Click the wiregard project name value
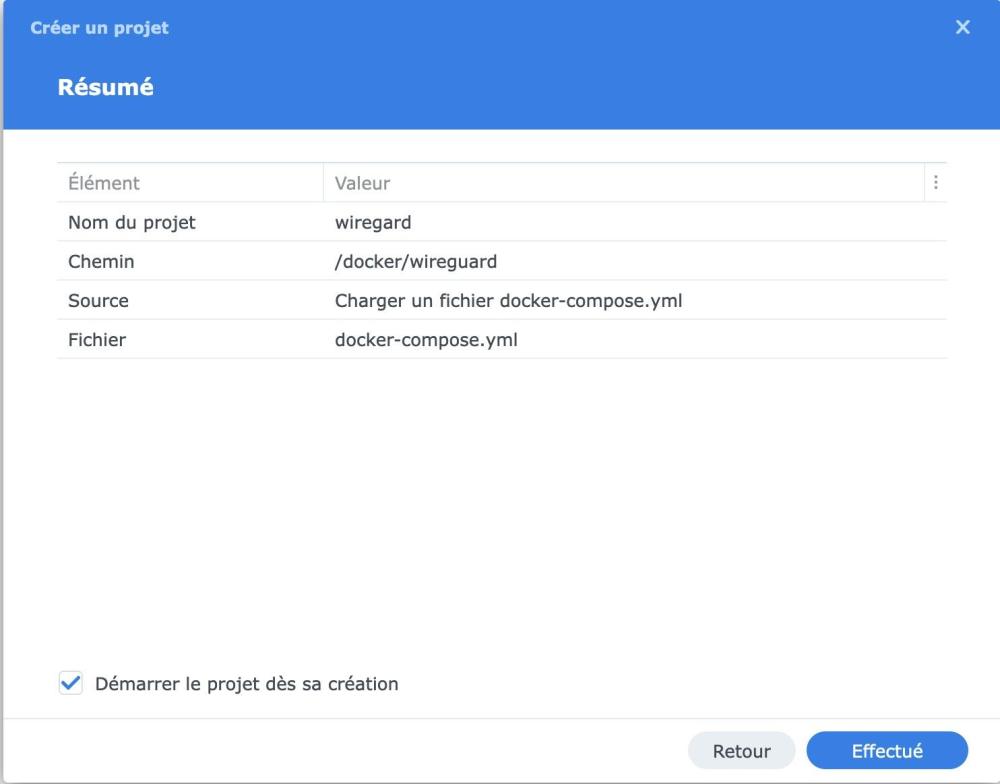 [x=373, y=222]
